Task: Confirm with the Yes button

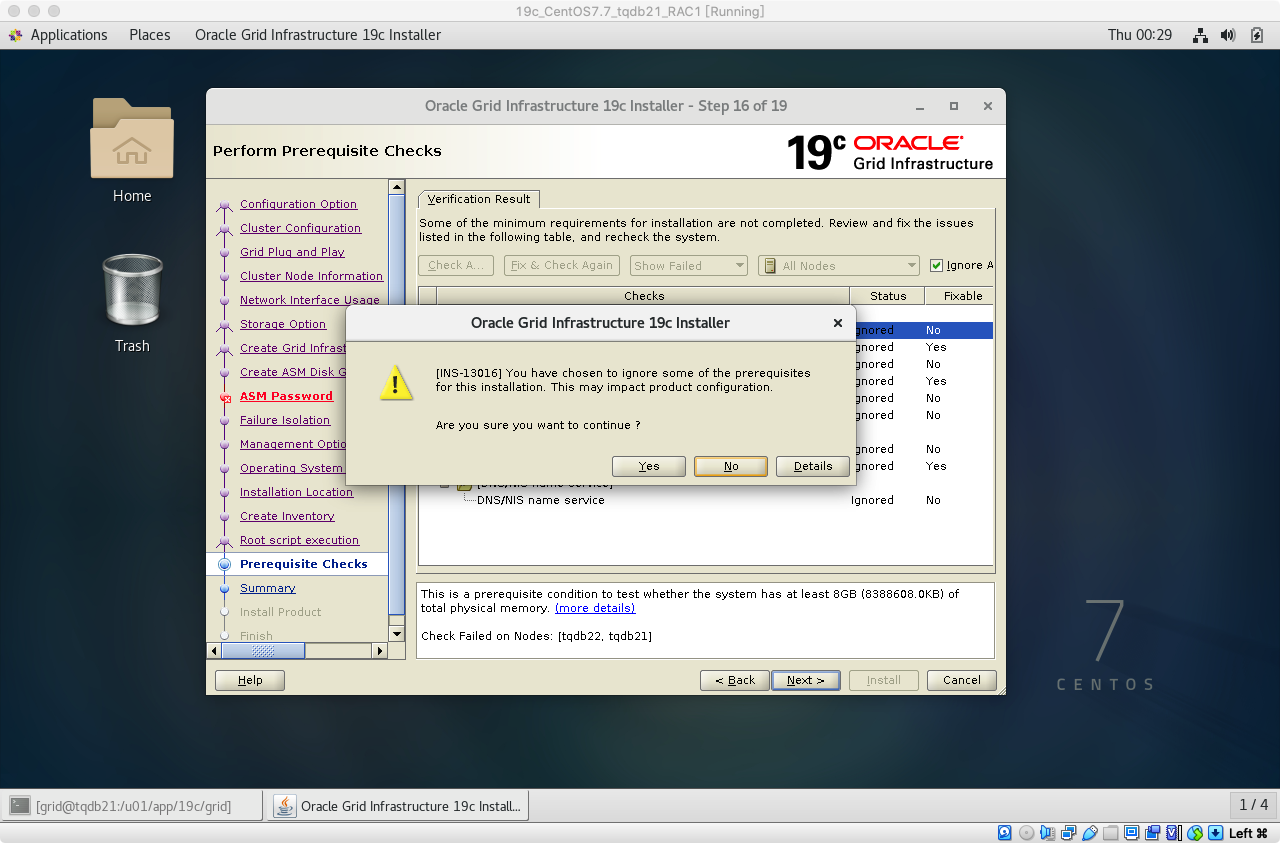Action: click(x=649, y=466)
